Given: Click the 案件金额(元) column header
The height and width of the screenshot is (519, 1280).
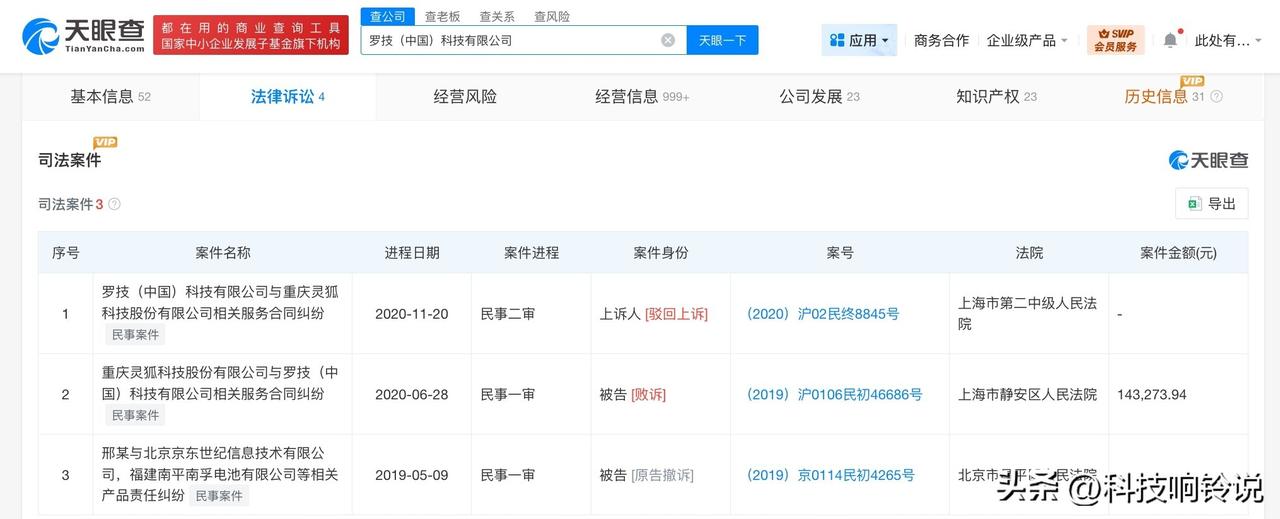Looking at the screenshot, I should (1178, 253).
